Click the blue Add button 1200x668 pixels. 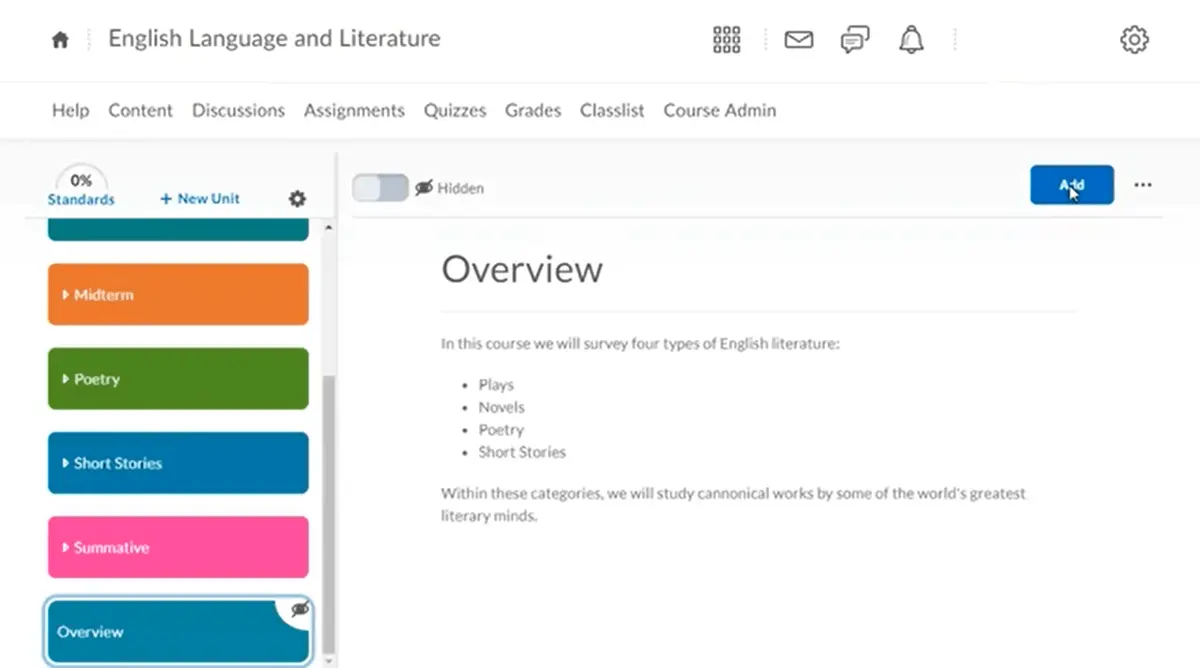pos(1072,185)
